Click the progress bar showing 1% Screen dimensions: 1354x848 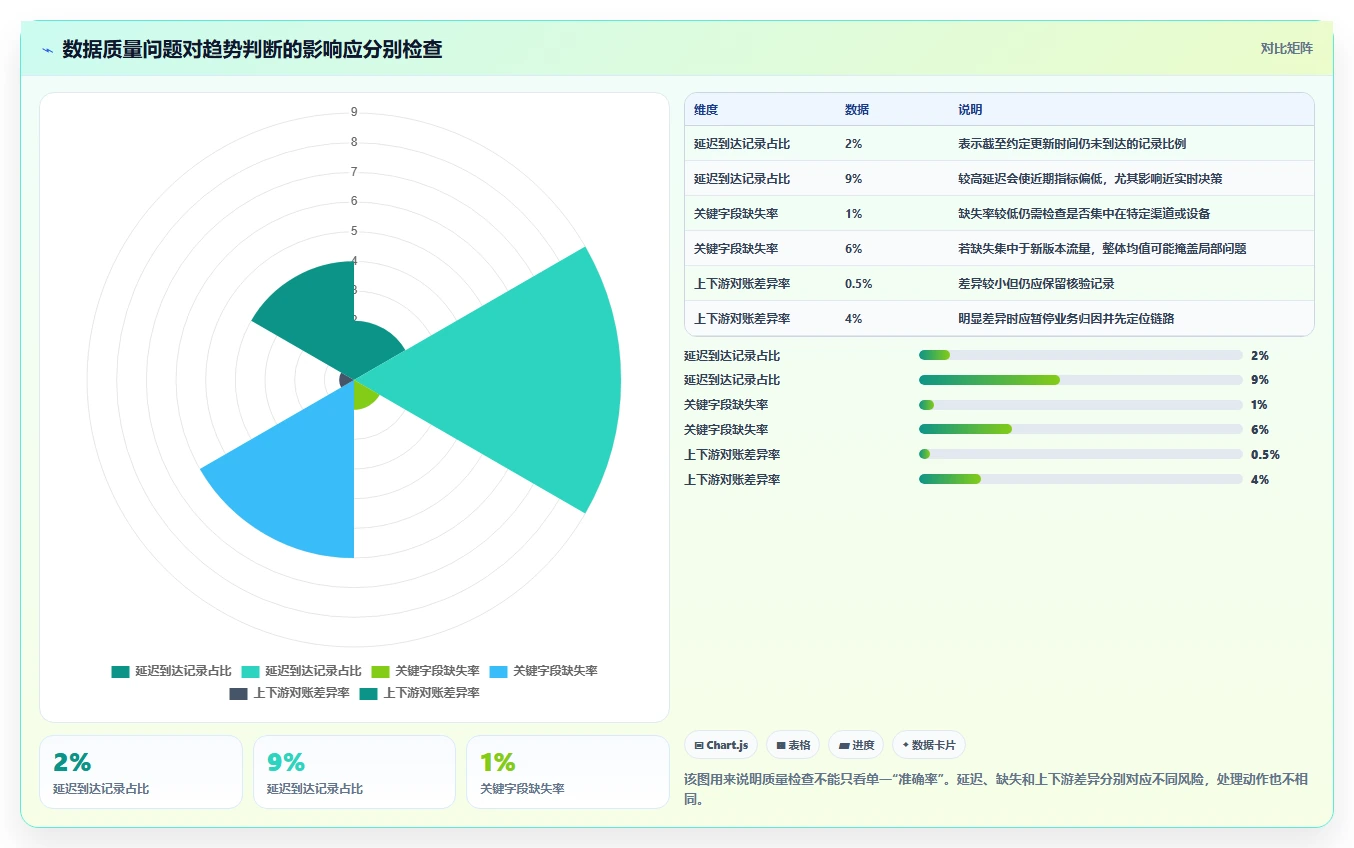(x=1081, y=405)
